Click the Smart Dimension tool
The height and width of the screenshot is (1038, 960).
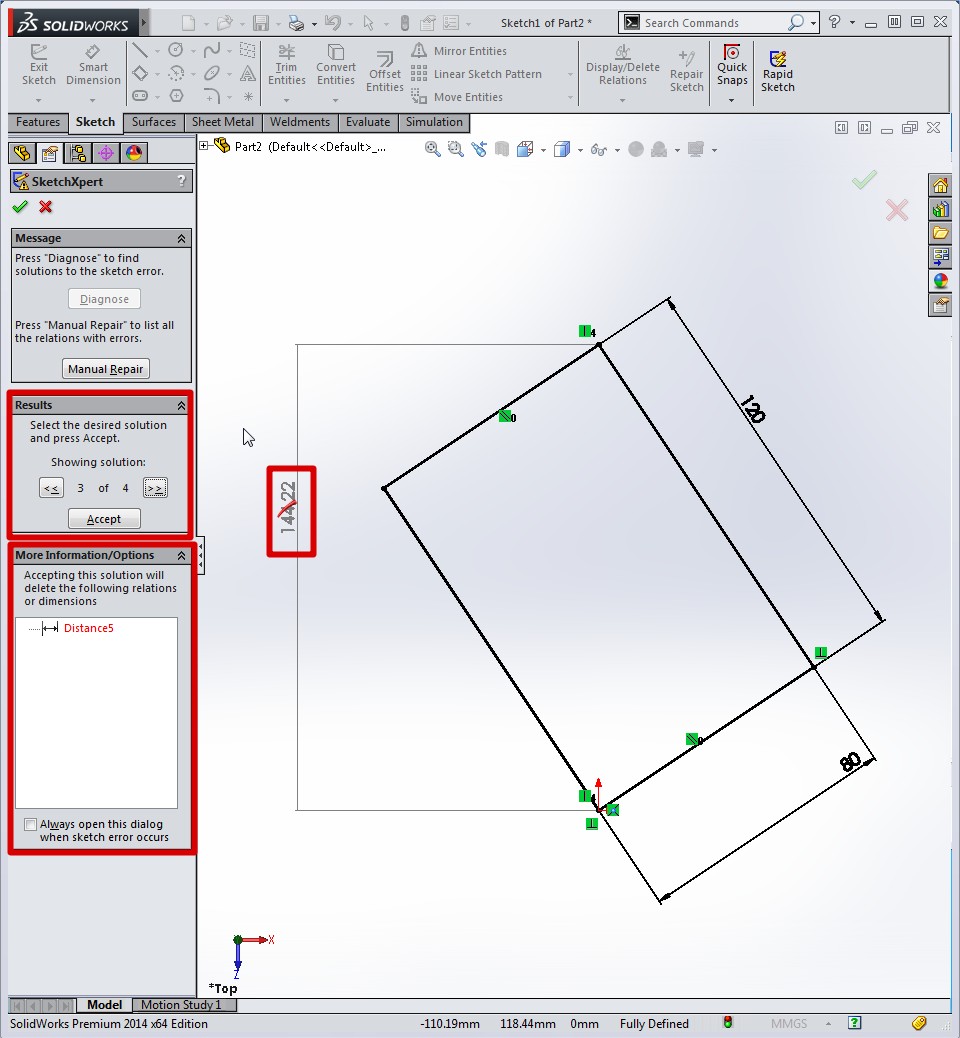93,66
